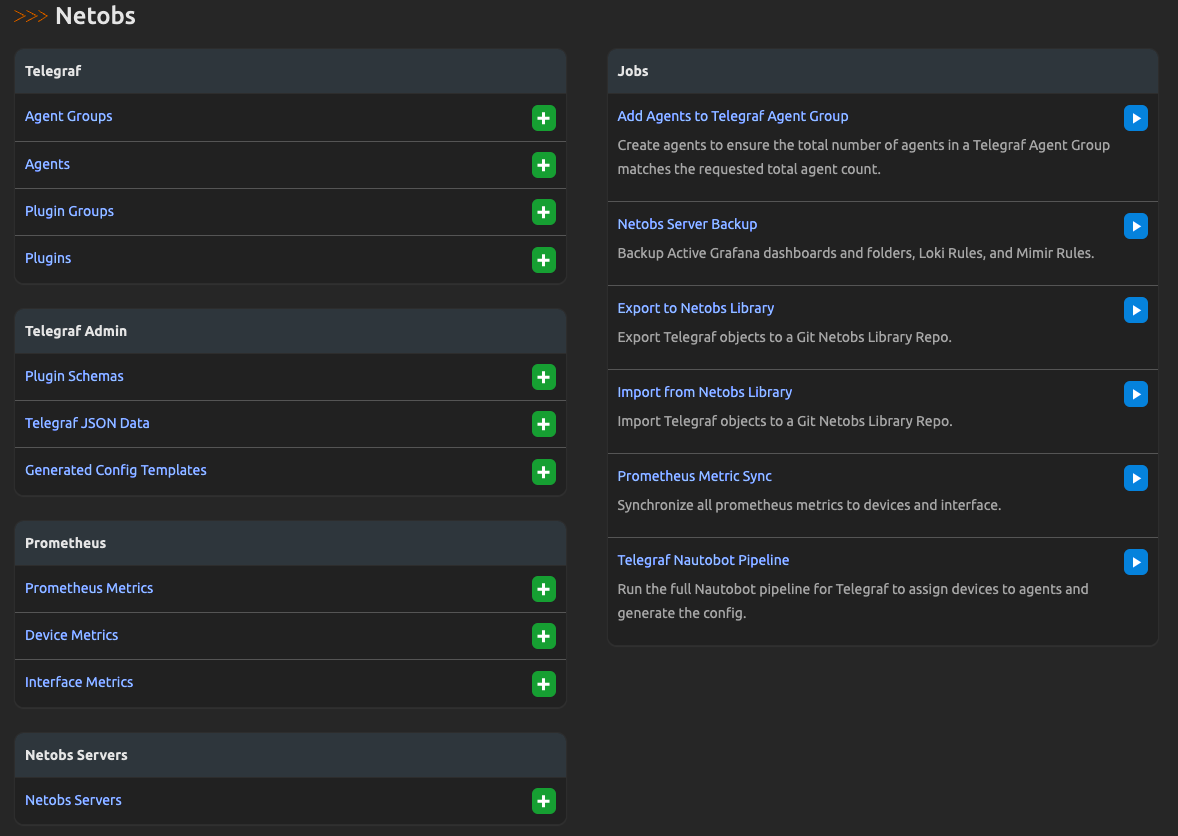This screenshot has height=836, width=1178.
Task: Open Generated Config Templates list
Action: point(116,470)
